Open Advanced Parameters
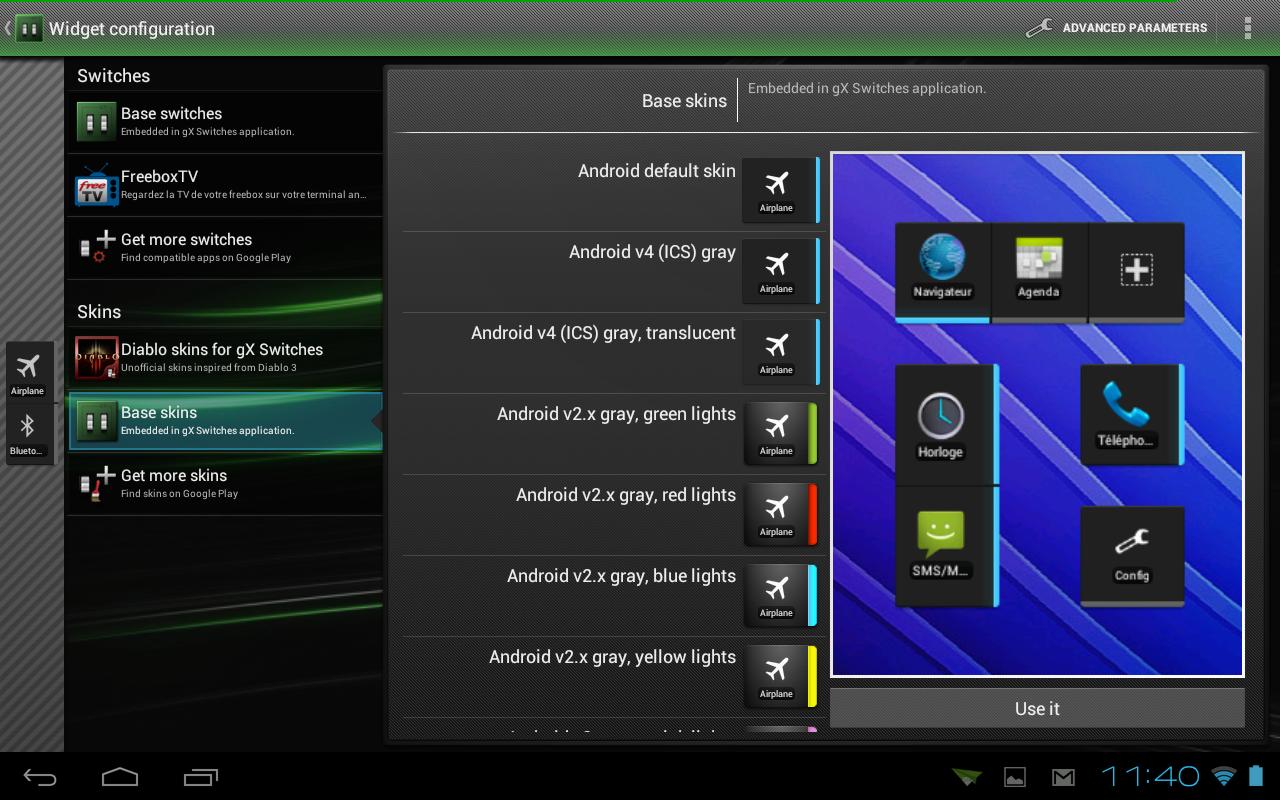 click(1117, 28)
